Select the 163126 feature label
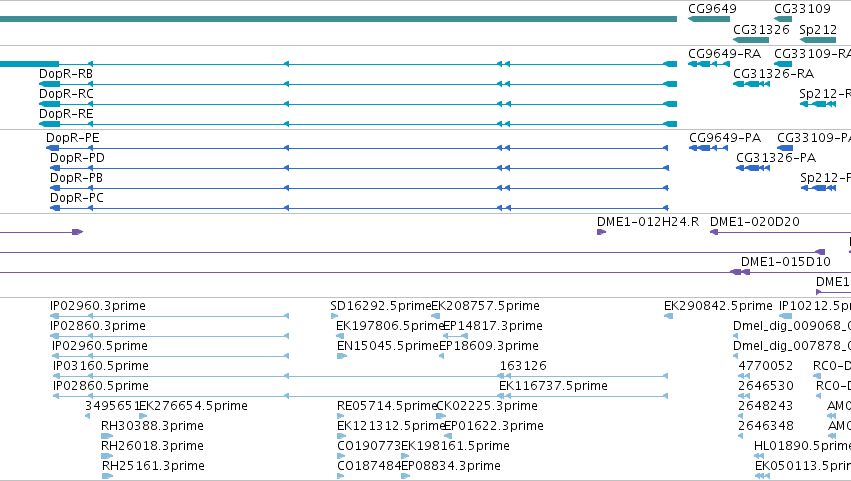Viewport: 851px width, 481px height. coord(523,366)
